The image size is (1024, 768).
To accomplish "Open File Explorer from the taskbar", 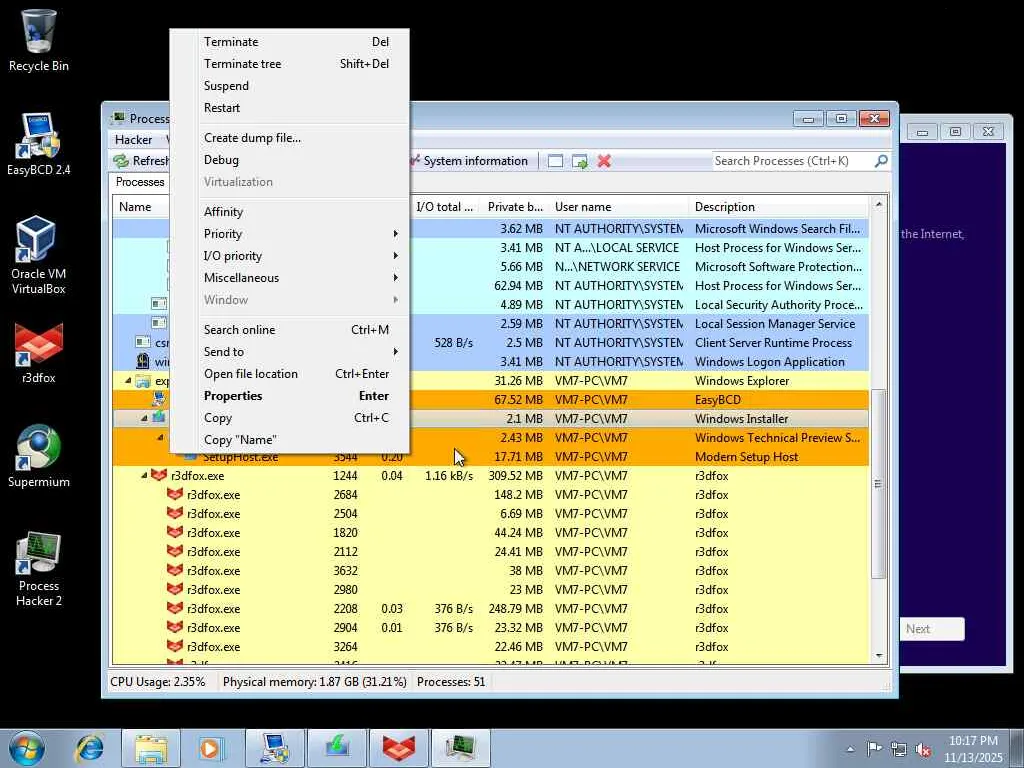I will [x=151, y=748].
